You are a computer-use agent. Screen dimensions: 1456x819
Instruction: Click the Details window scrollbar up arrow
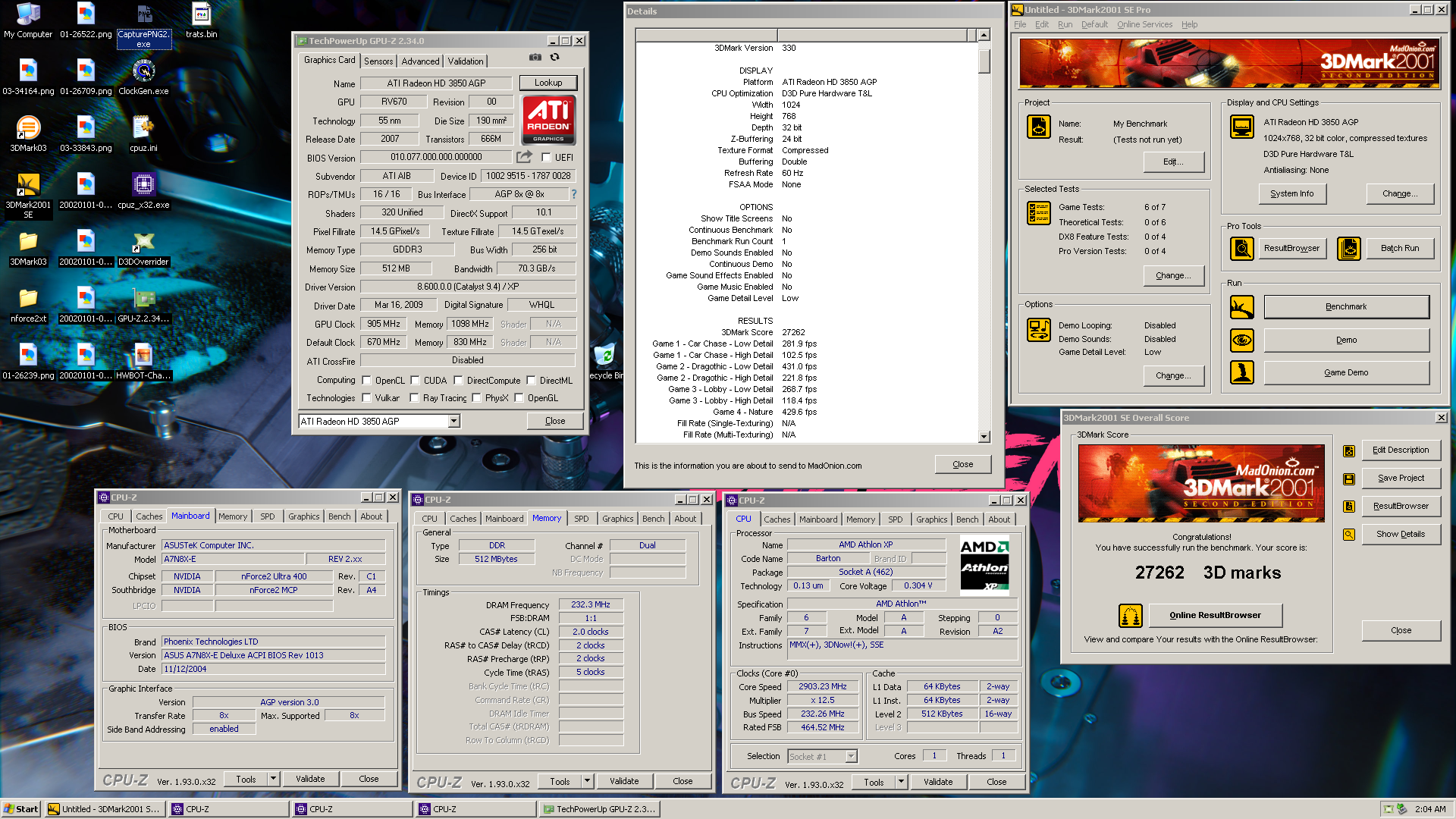[984, 35]
